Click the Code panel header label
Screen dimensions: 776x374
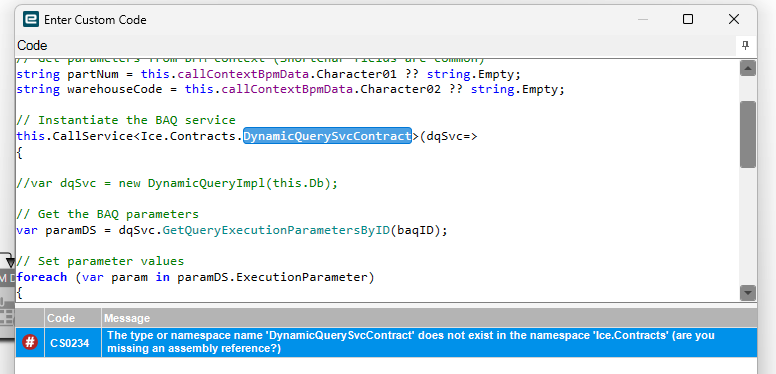coord(32,46)
